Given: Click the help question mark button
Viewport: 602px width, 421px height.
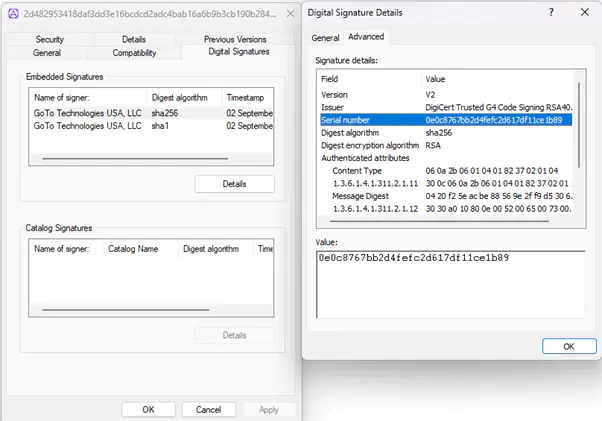Looking at the screenshot, I should (x=549, y=12).
